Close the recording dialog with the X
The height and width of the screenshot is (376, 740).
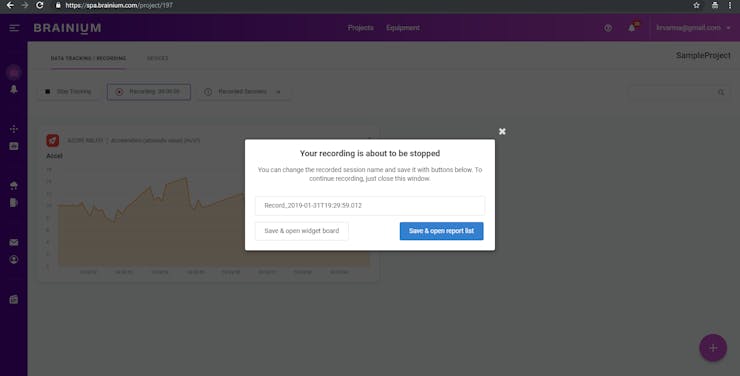pos(502,131)
